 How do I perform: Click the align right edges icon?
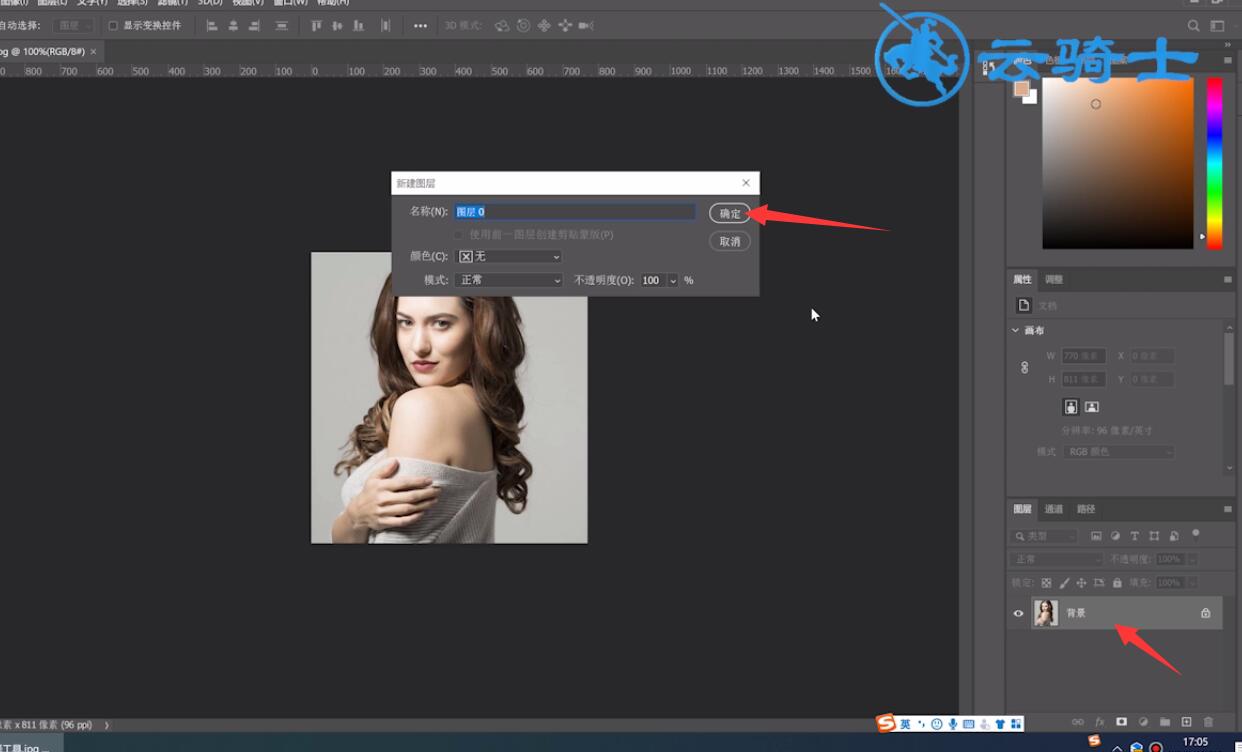254,25
